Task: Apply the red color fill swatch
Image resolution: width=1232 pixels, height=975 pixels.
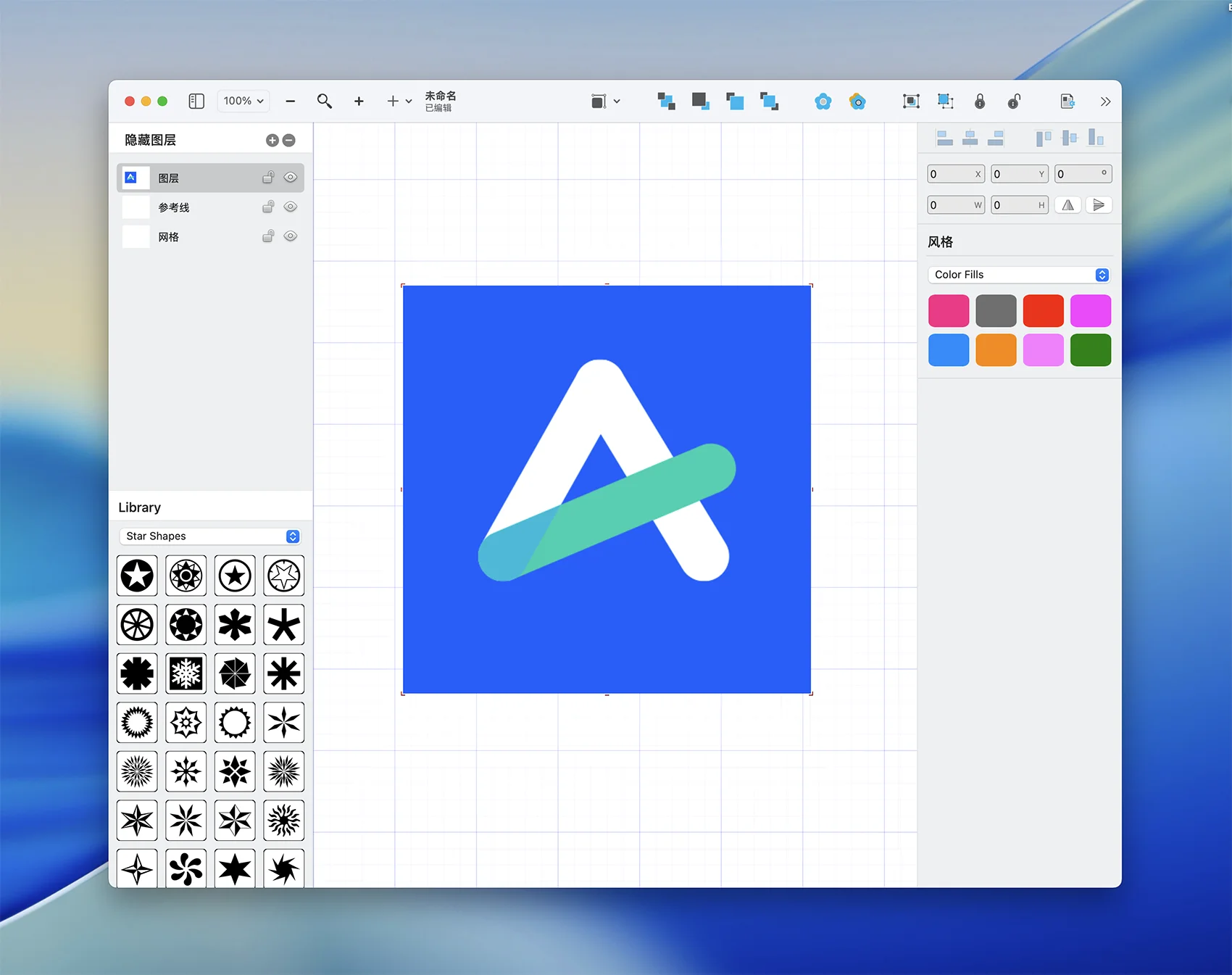Action: click(x=1044, y=311)
